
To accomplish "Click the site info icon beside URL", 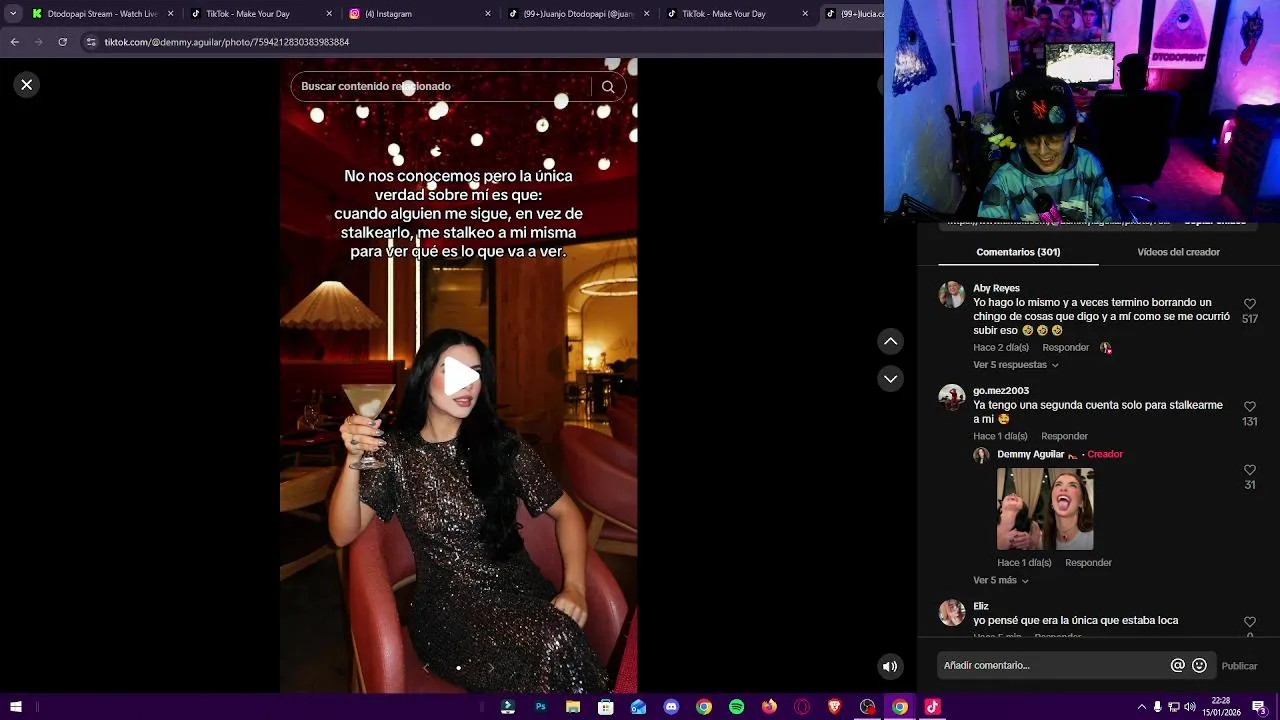I will pyautogui.click(x=91, y=42).
